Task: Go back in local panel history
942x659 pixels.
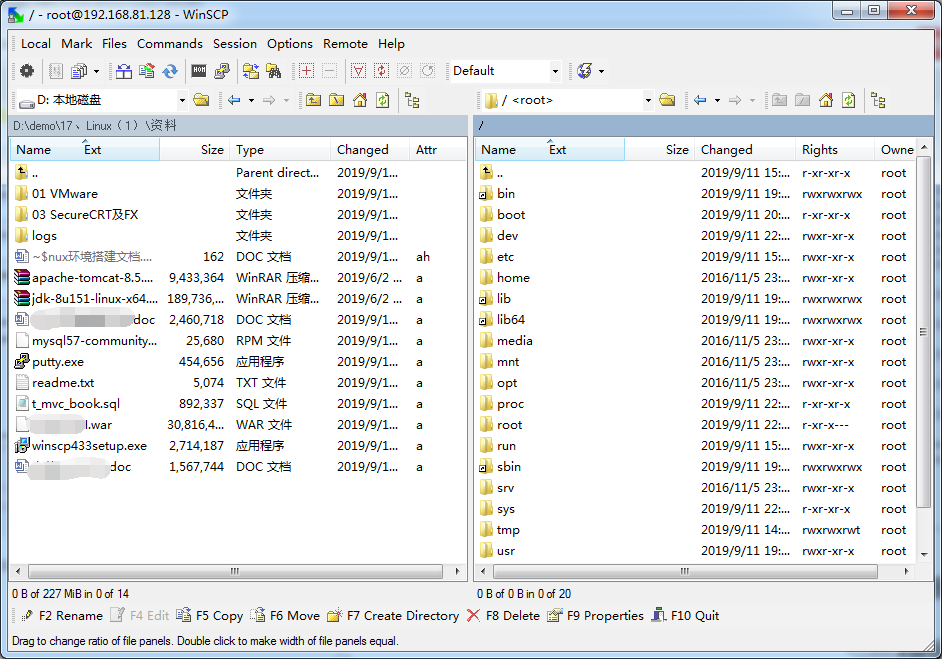Action: click(234, 100)
